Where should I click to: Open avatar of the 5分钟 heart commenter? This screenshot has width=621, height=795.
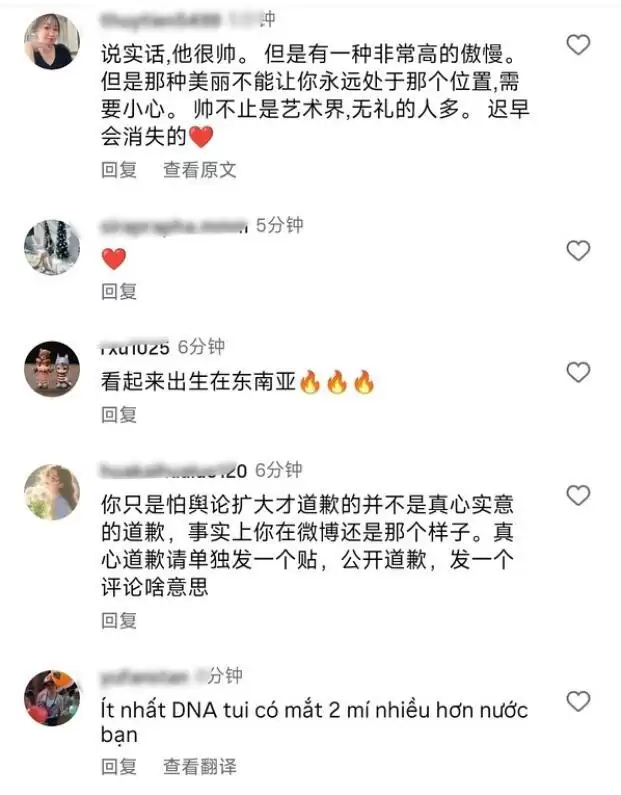click(x=52, y=247)
